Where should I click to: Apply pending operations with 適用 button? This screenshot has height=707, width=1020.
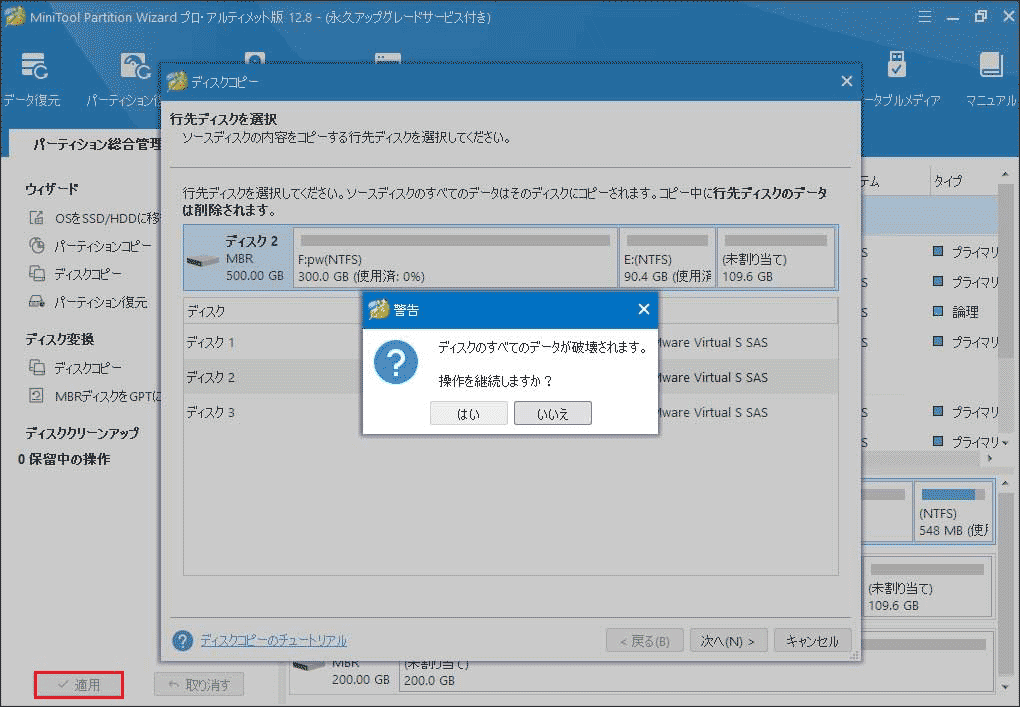tap(78, 684)
